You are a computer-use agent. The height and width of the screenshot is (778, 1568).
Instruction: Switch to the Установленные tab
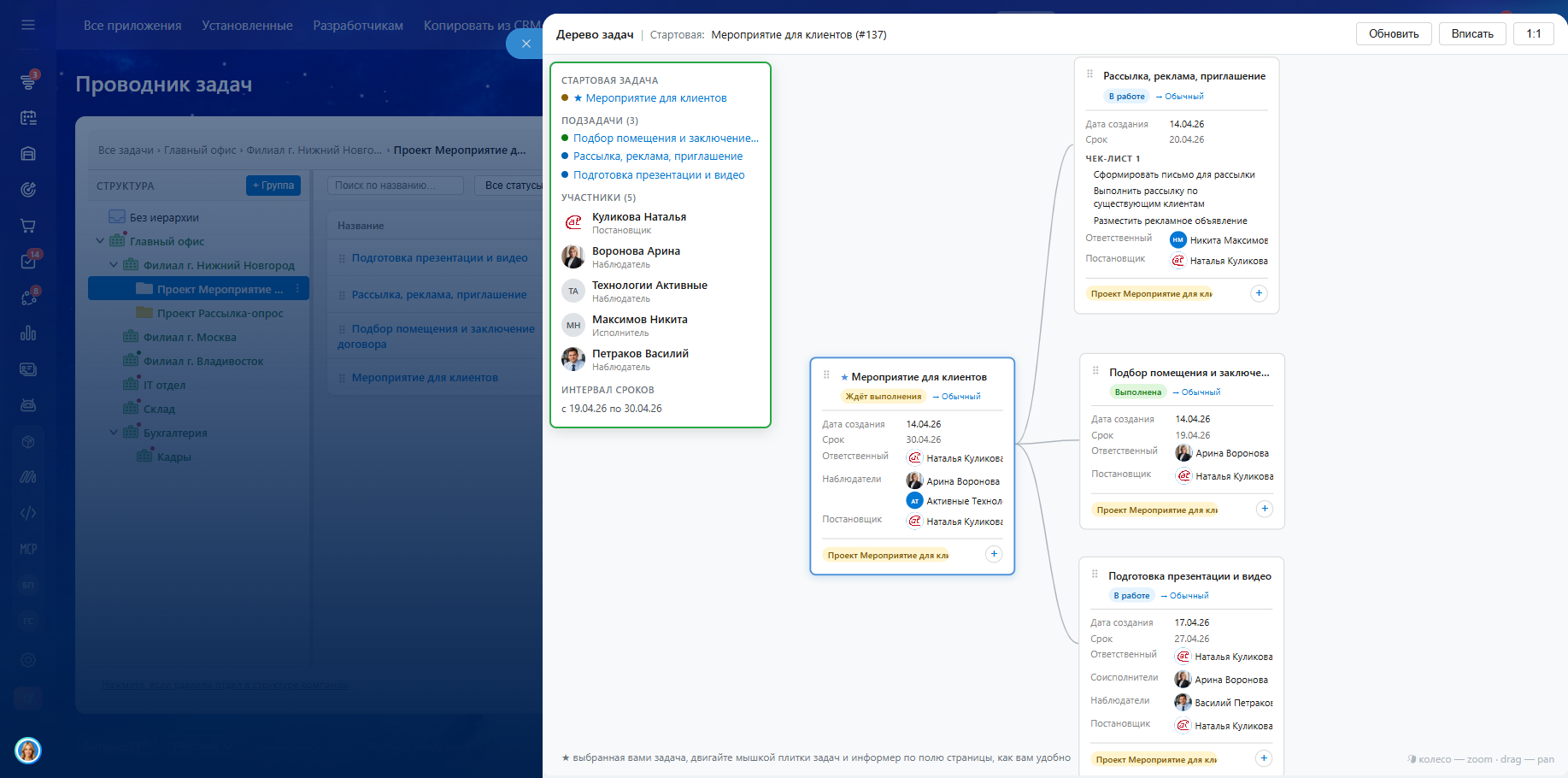point(247,26)
